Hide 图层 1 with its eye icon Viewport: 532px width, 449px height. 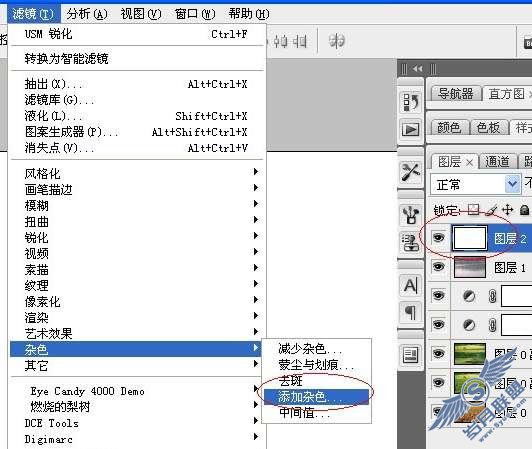click(x=438, y=267)
